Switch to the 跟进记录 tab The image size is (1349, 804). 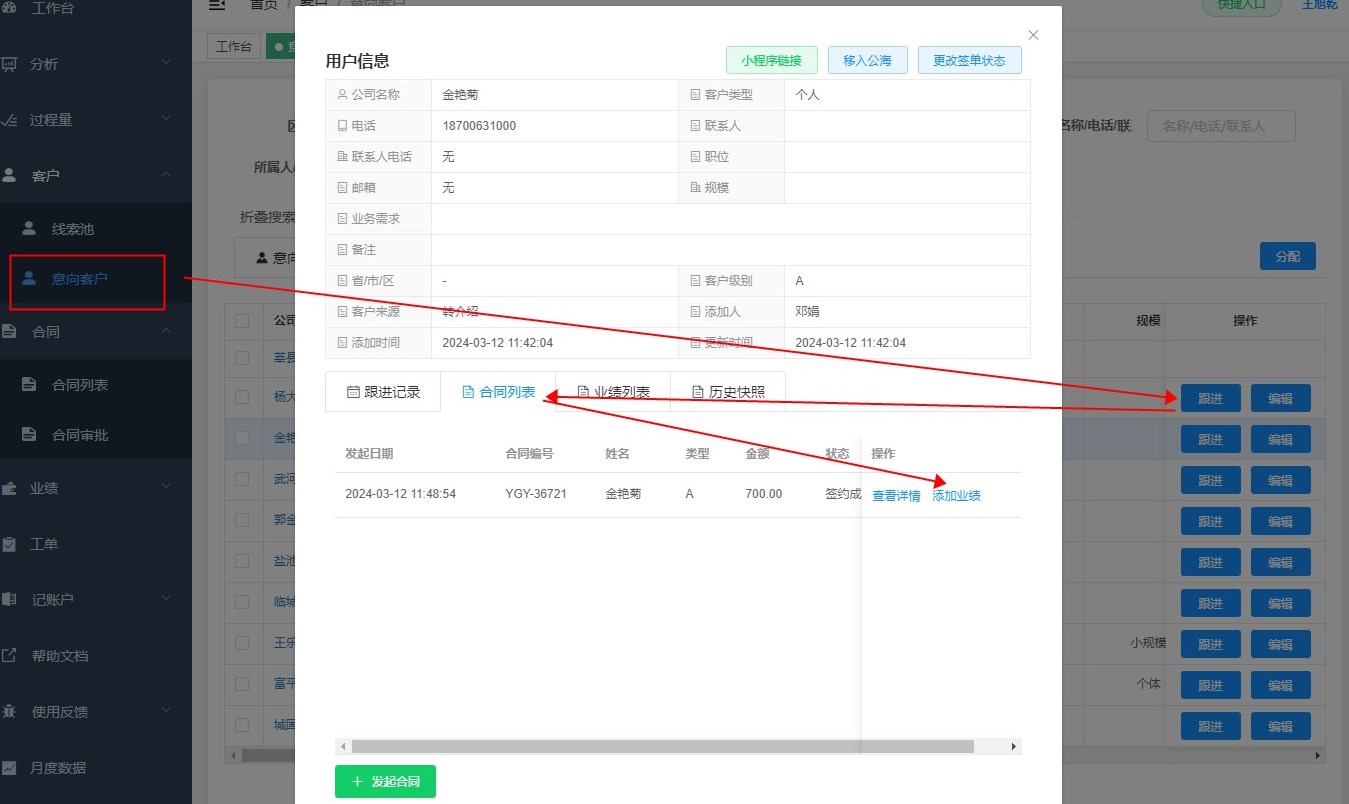click(383, 392)
